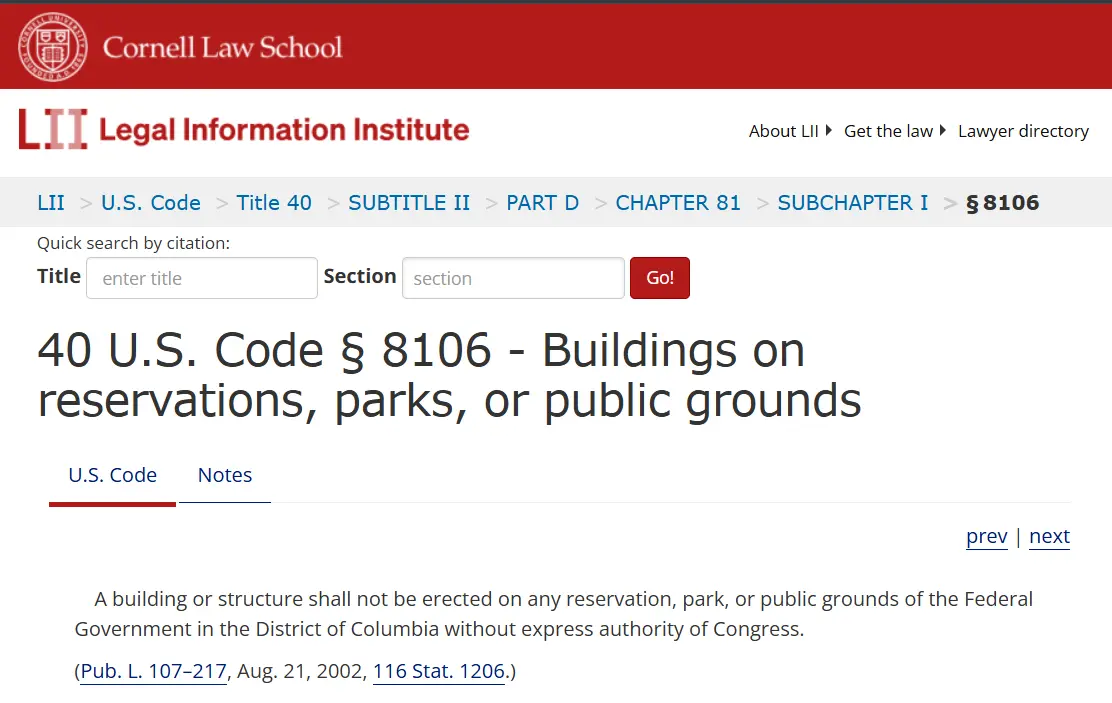1112x703 pixels.
Task: Go to the prev section link
Action: point(986,536)
